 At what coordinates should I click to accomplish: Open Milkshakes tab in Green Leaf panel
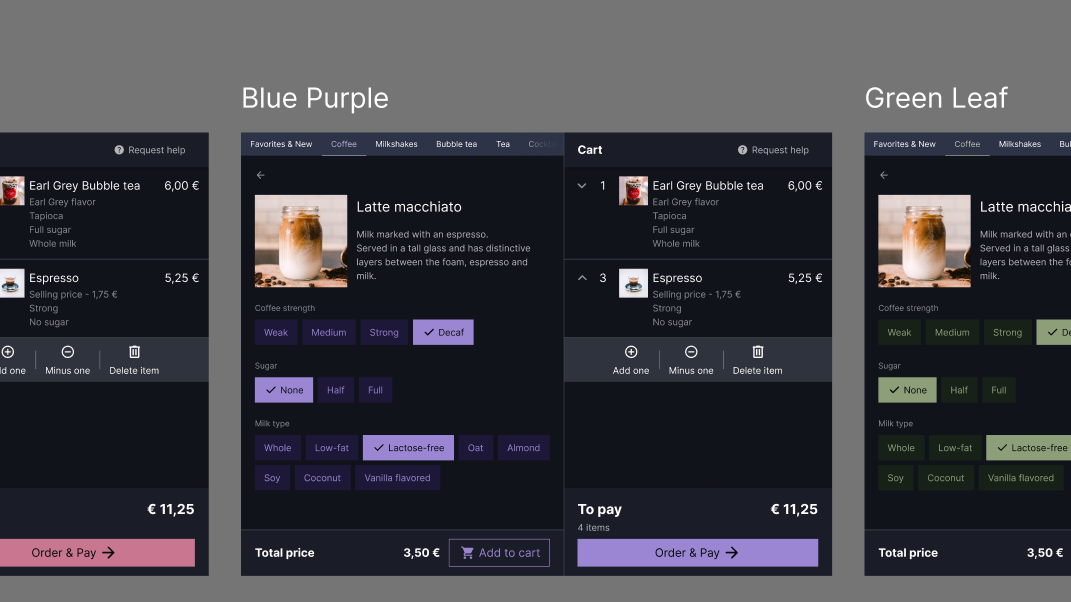pos(1020,144)
